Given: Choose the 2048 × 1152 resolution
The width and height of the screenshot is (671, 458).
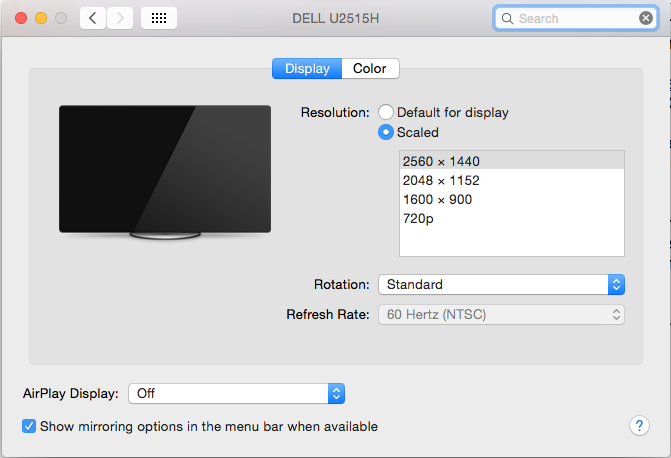Looking at the screenshot, I should (x=512, y=180).
